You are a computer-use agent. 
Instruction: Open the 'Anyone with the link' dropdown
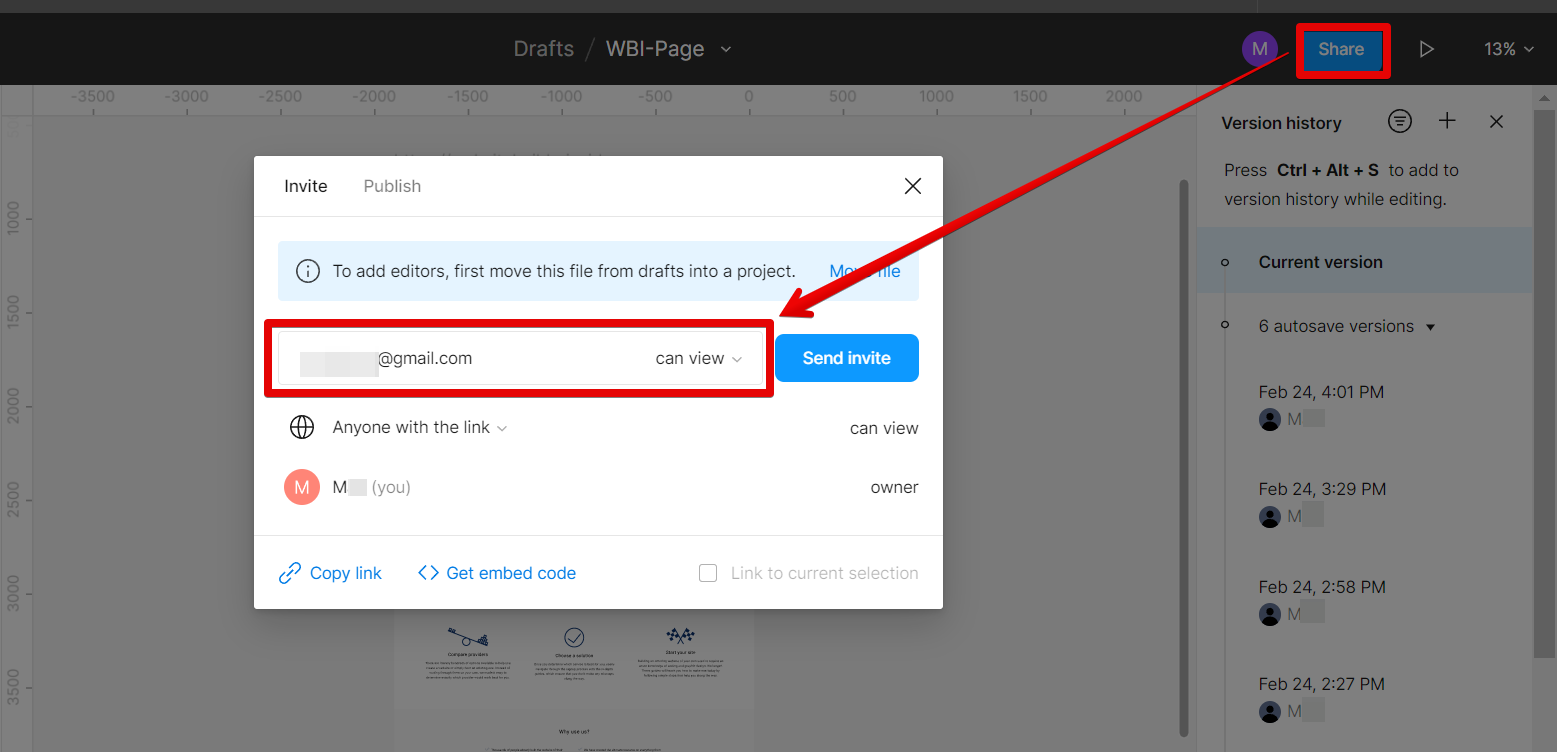(420, 427)
